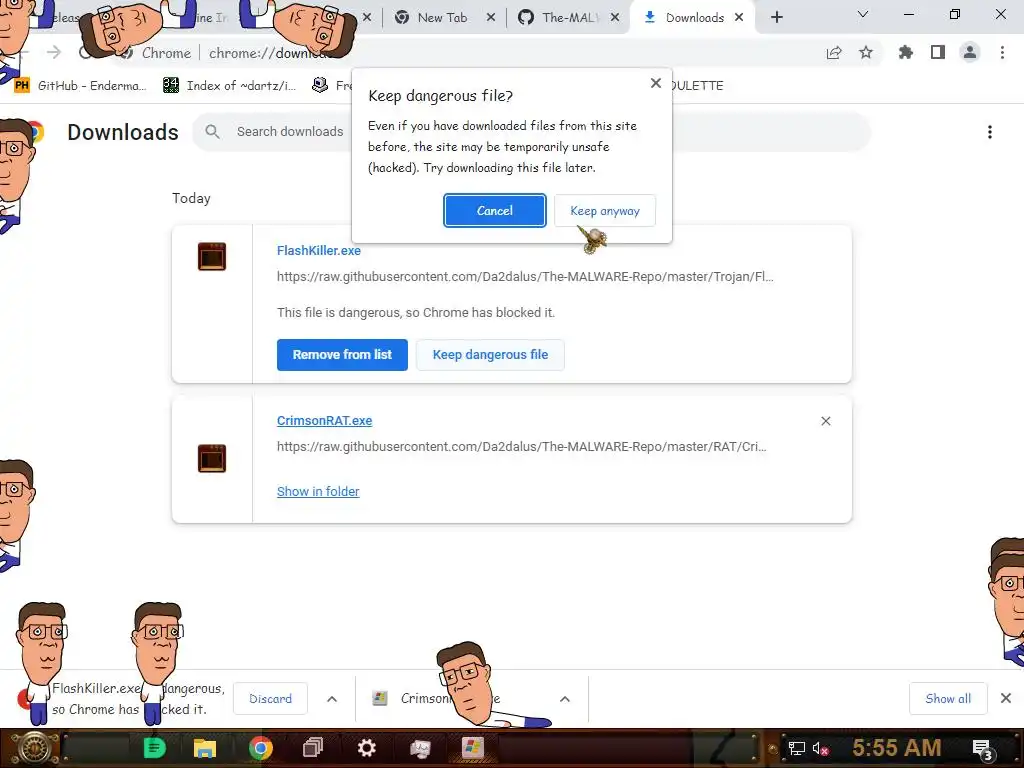Open the notification center icon
1024x768 pixels.
[982, 748]
